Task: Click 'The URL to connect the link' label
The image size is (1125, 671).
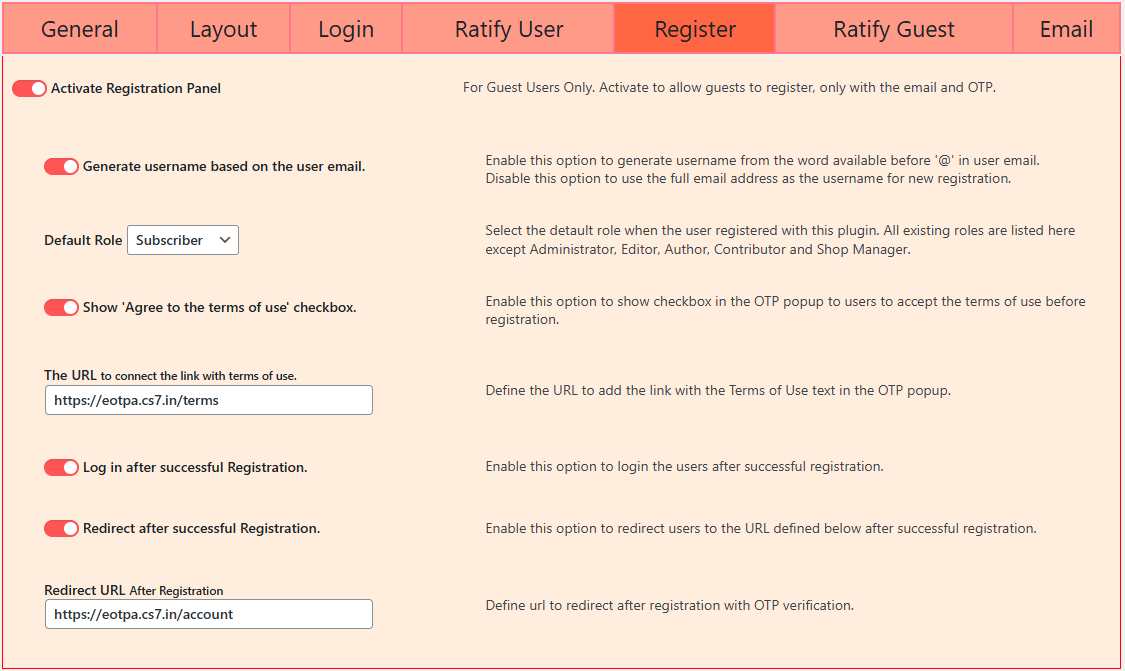Action: pos(170,375)
